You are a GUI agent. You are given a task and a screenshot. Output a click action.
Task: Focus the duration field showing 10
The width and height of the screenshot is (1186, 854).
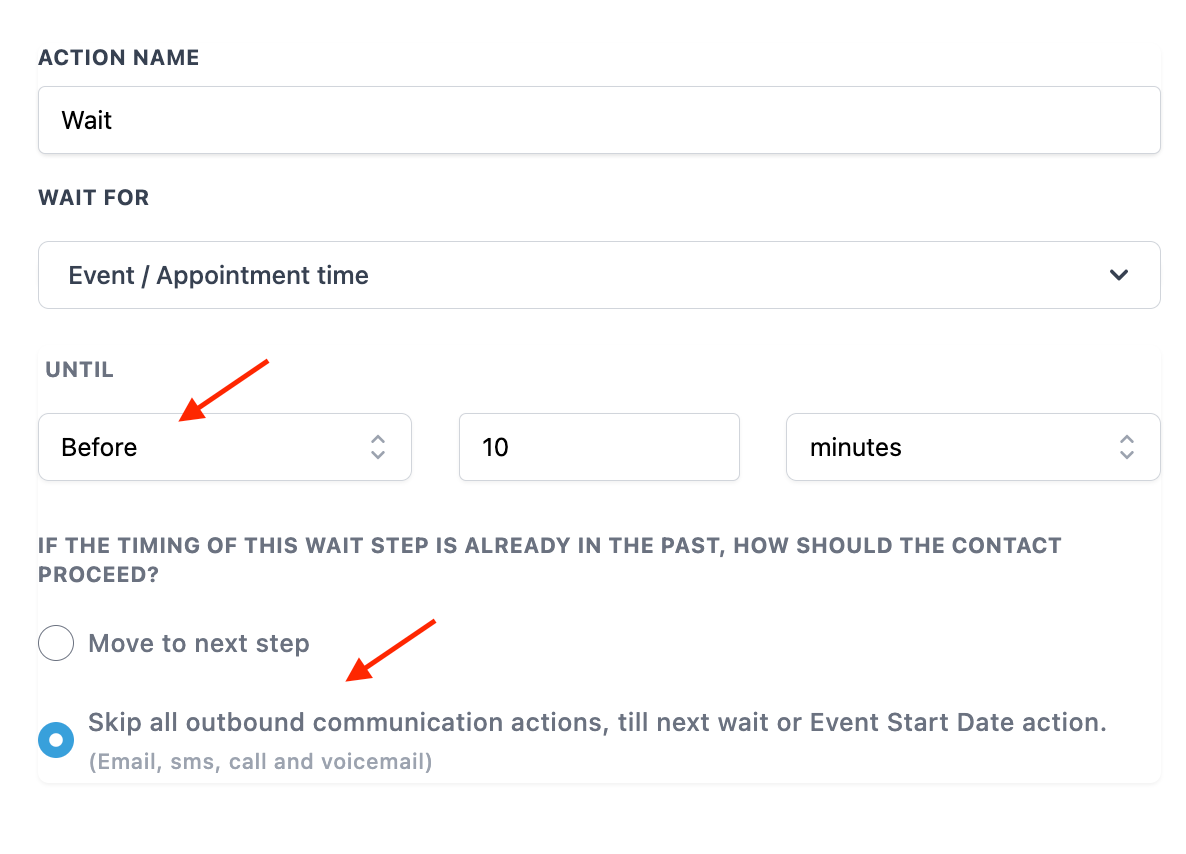[598, 447]
